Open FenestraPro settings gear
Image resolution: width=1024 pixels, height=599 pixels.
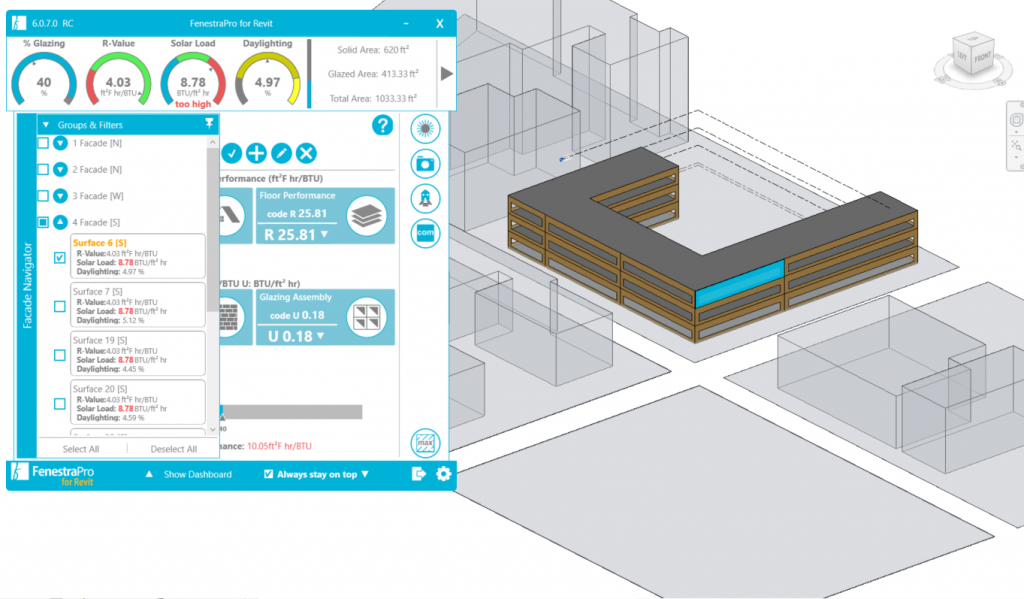[443, 474]
